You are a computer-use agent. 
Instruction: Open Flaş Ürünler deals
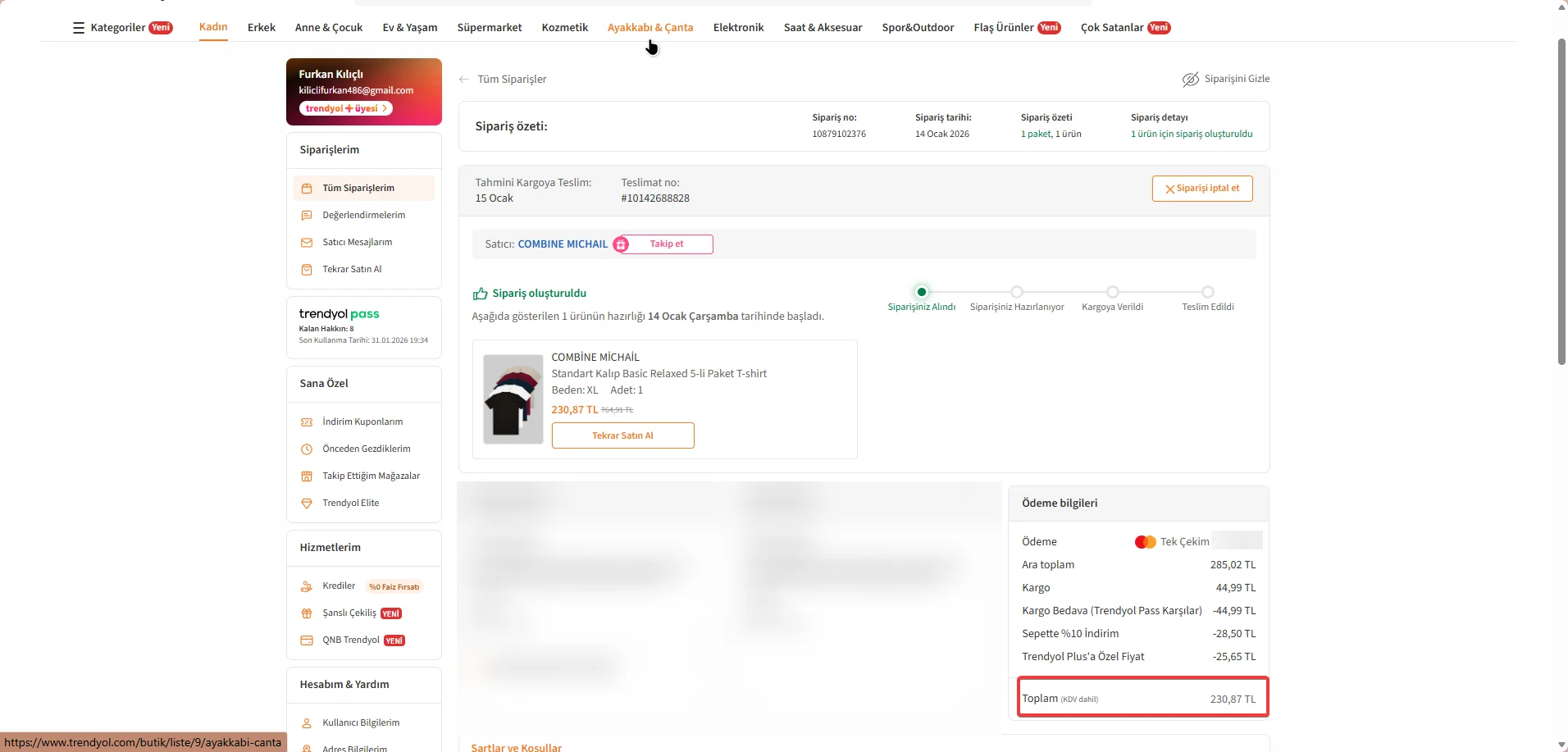click(1017, 28)
